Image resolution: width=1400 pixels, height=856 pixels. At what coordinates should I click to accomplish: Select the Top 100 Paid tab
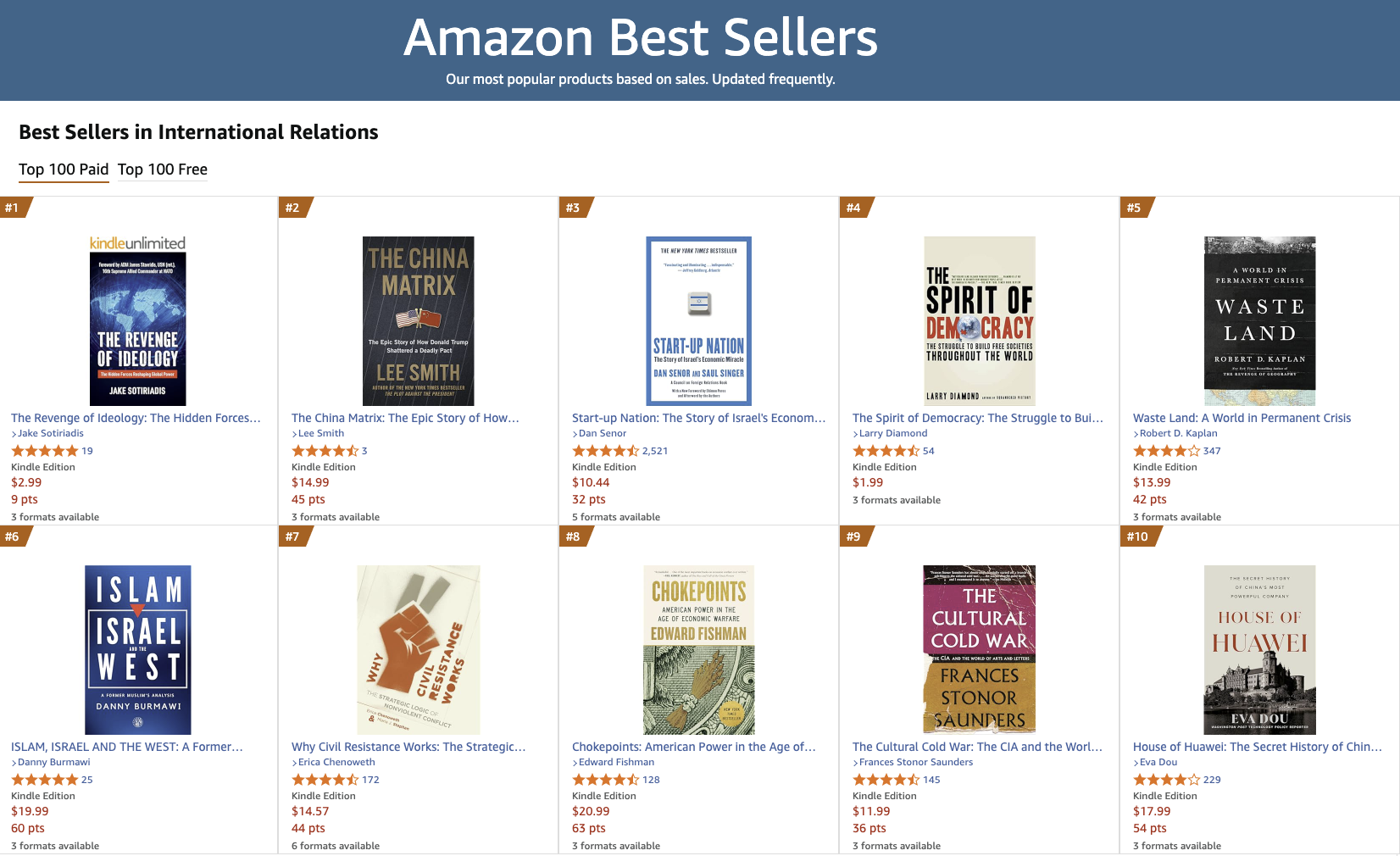pyautogui.click(x=64, y=170)
